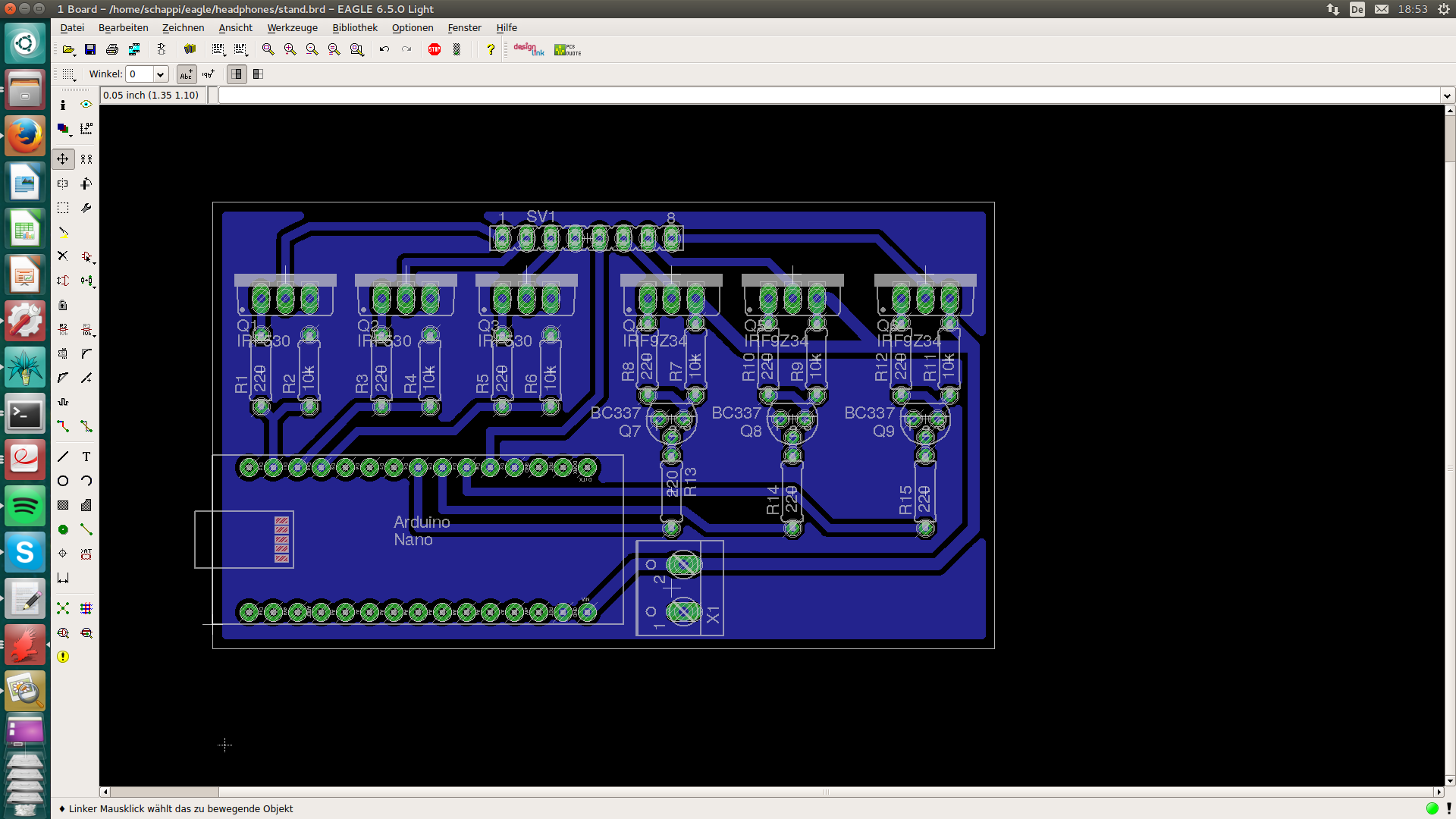
Task: Open the PCB Quote service
Action: pos(567,50)
